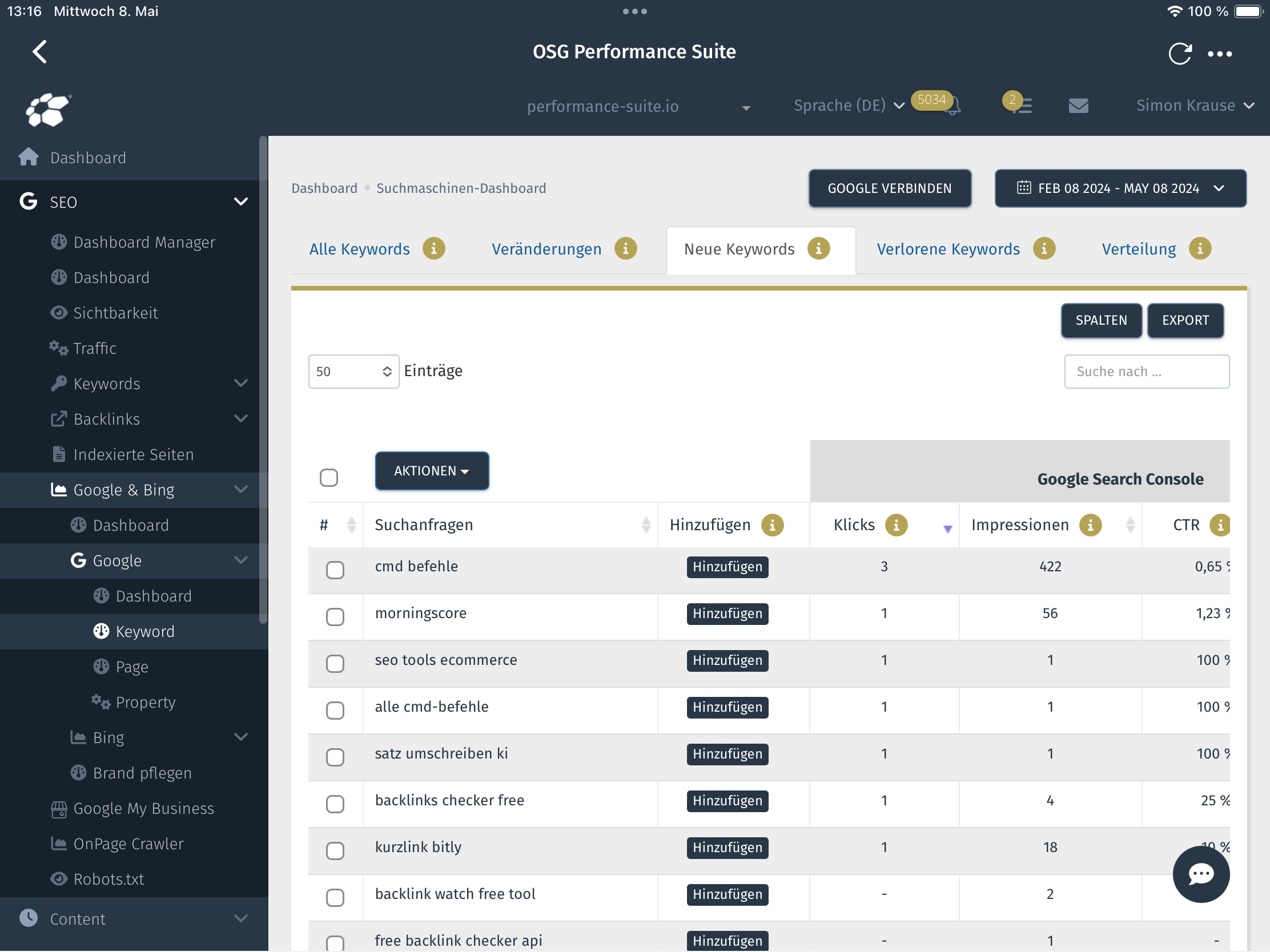Show info for Veränderungen tab

click(626, 249)
